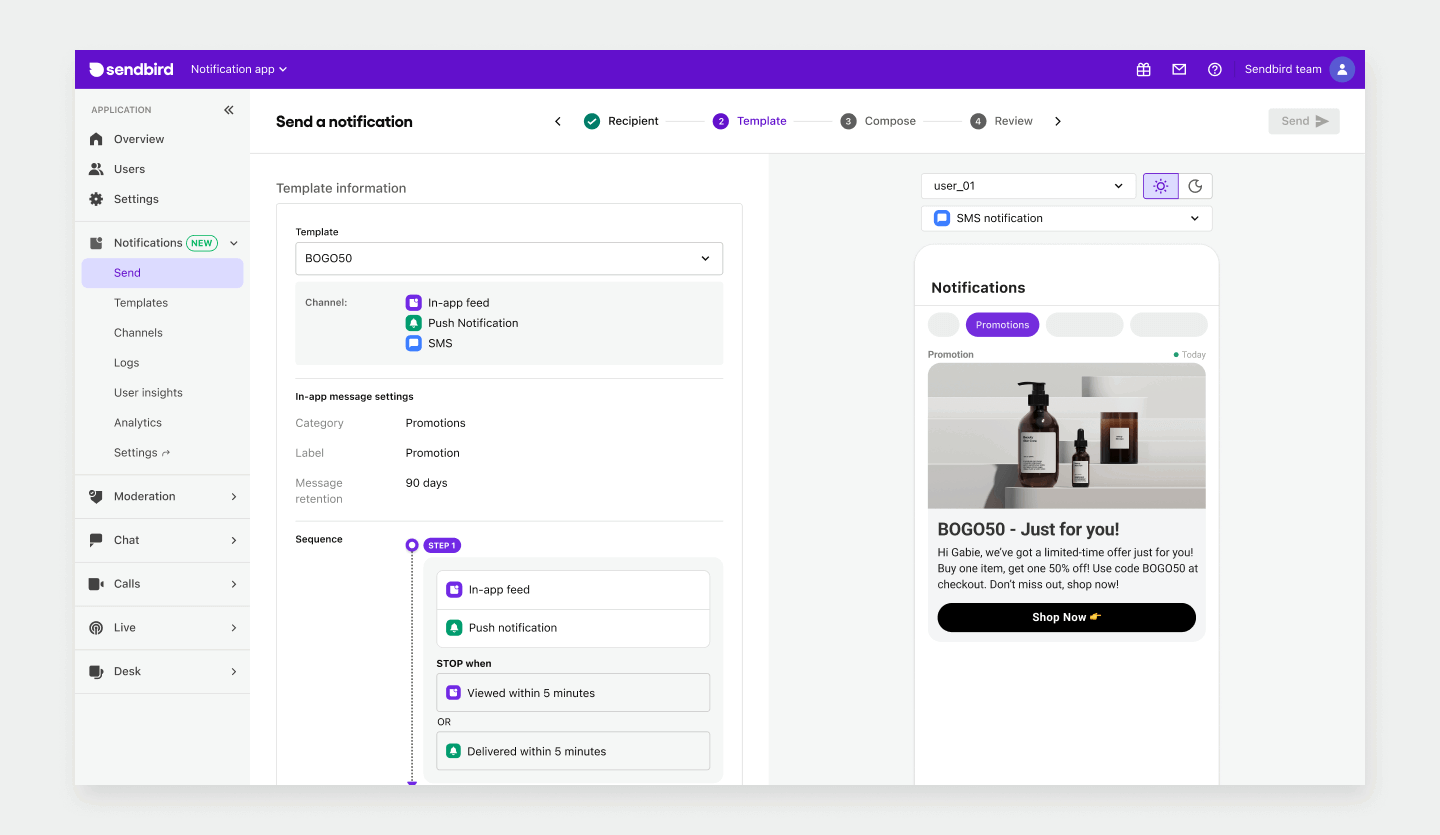
Task: Click the product image in preview
Action: click(1066, 436)
